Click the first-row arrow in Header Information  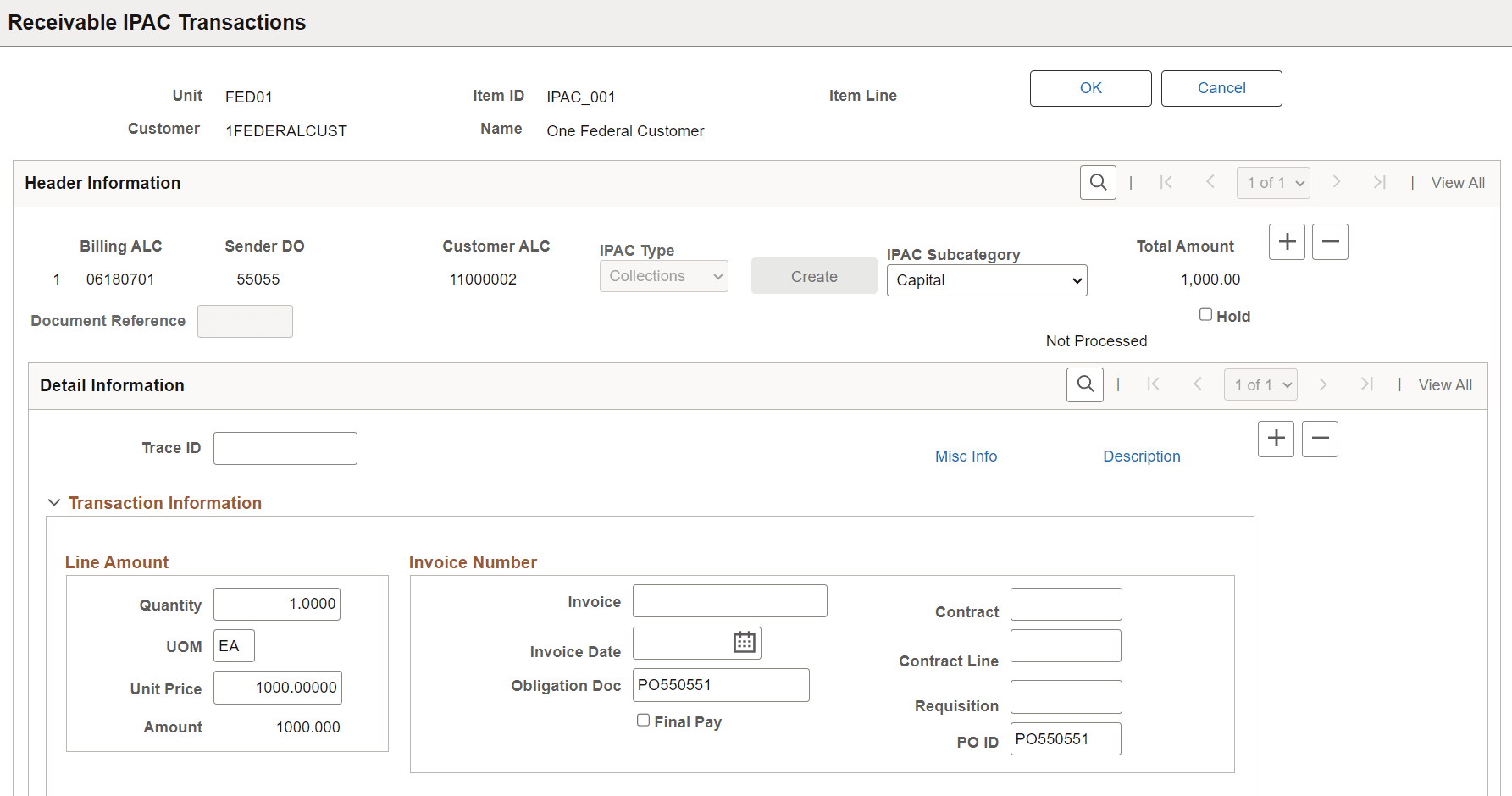[1166, 182]
